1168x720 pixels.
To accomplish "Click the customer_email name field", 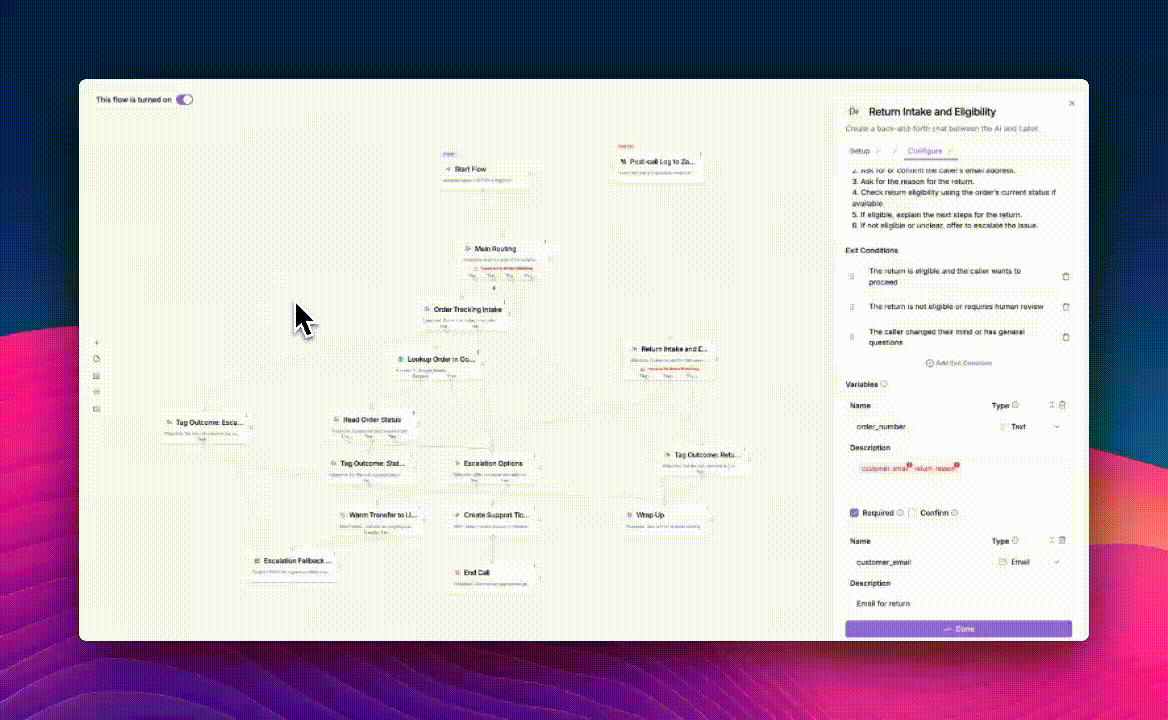I will click(920, 562).
